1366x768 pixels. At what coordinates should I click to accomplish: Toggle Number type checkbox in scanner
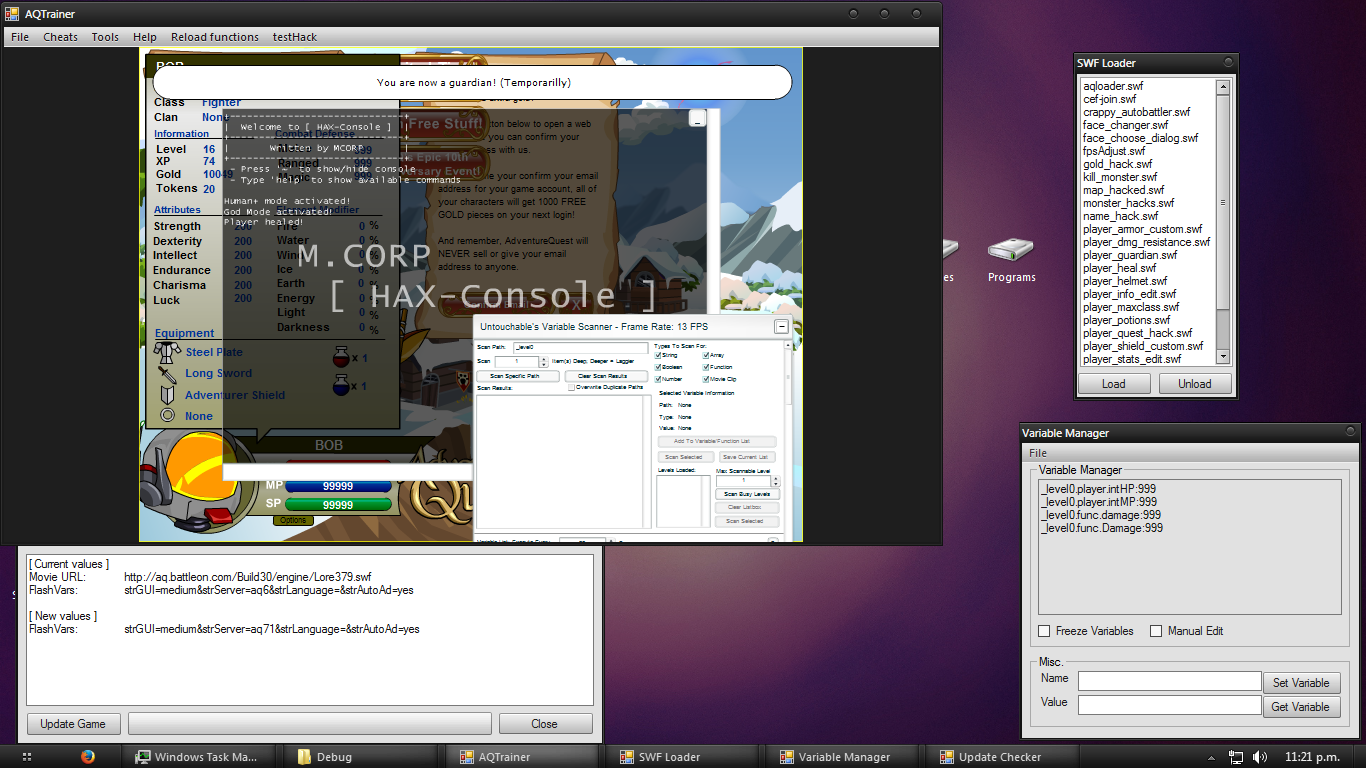[658, 379]
